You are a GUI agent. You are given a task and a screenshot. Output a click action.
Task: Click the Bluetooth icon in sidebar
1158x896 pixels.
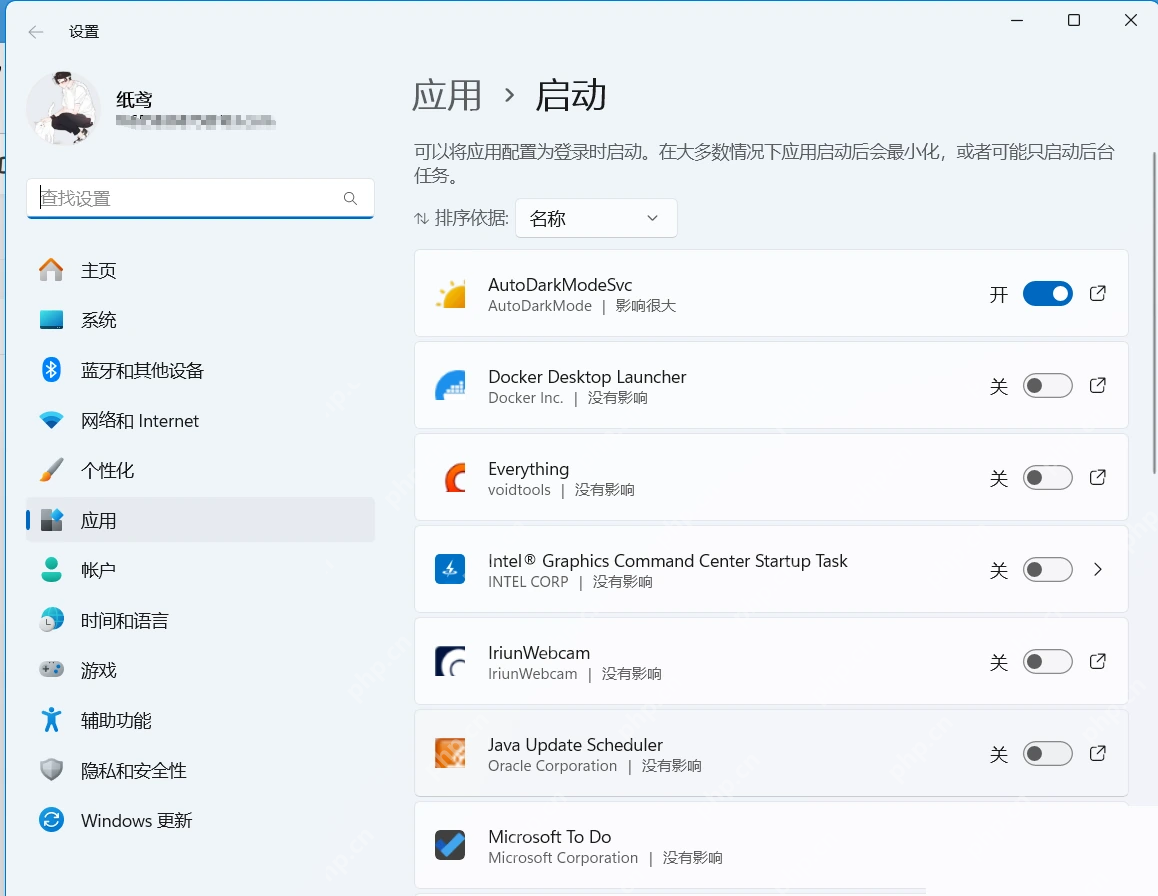[51, 369]
